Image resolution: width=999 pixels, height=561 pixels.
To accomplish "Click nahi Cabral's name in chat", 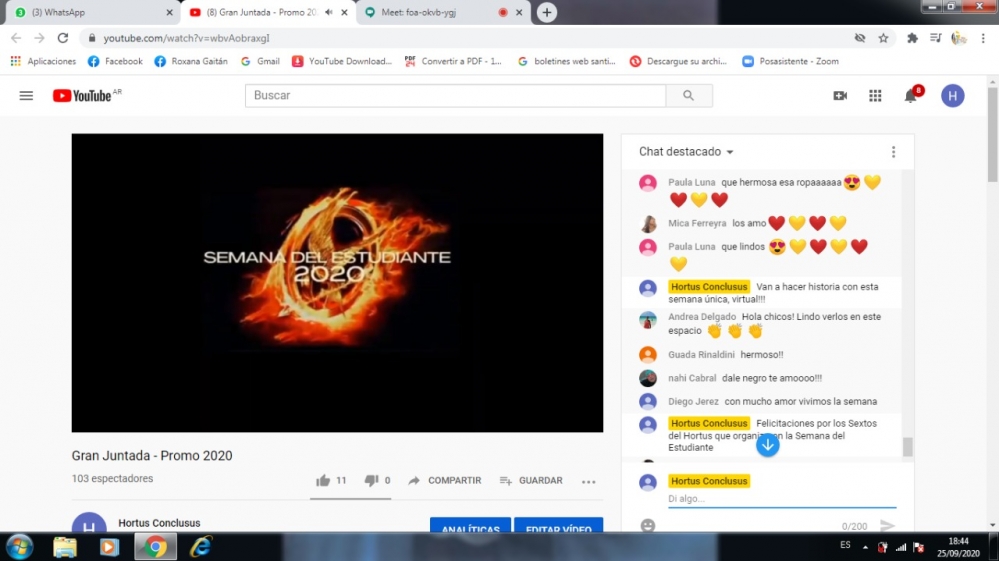I will pyautogui.click(x=692, y=378).
